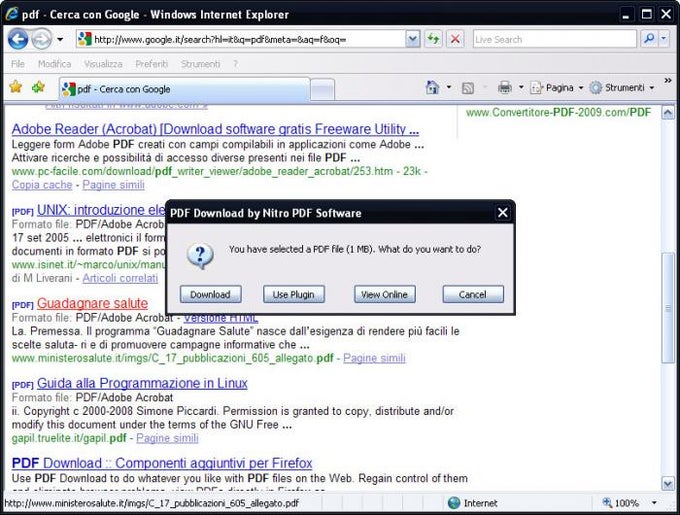Click the Internet Explorer logo in title bar
This screenshot has height=515, width=680.
point(12,14)
